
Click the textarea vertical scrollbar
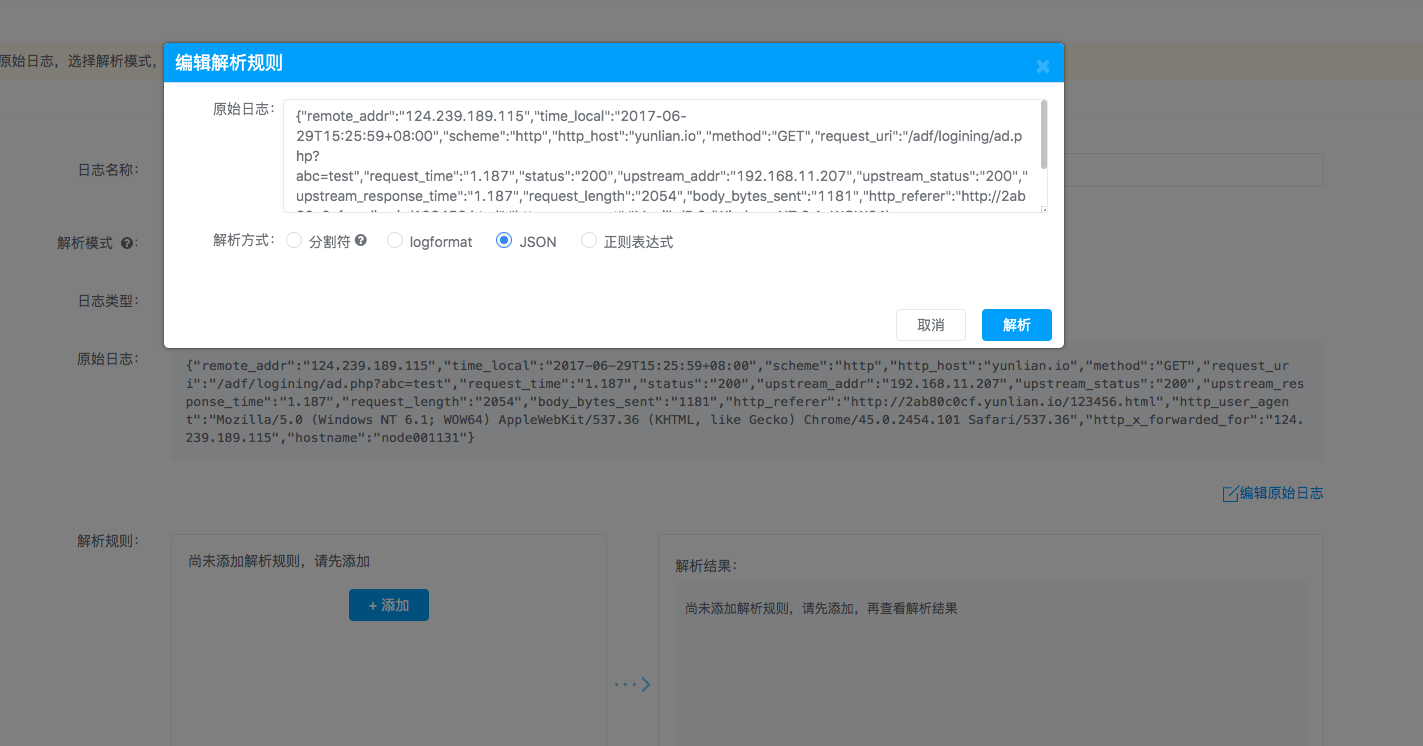[1044, 135]
